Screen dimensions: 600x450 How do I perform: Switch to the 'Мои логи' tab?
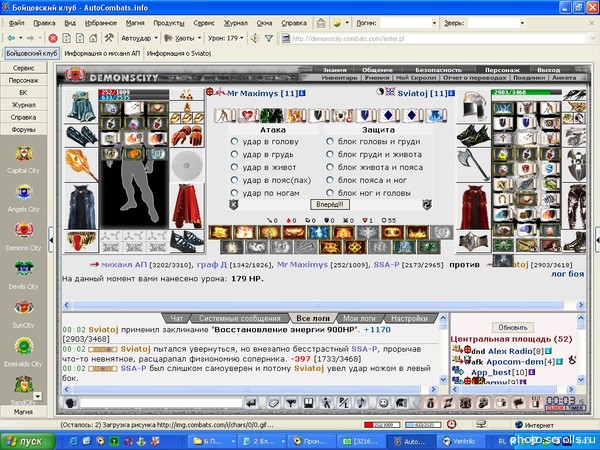pos(359,318)
